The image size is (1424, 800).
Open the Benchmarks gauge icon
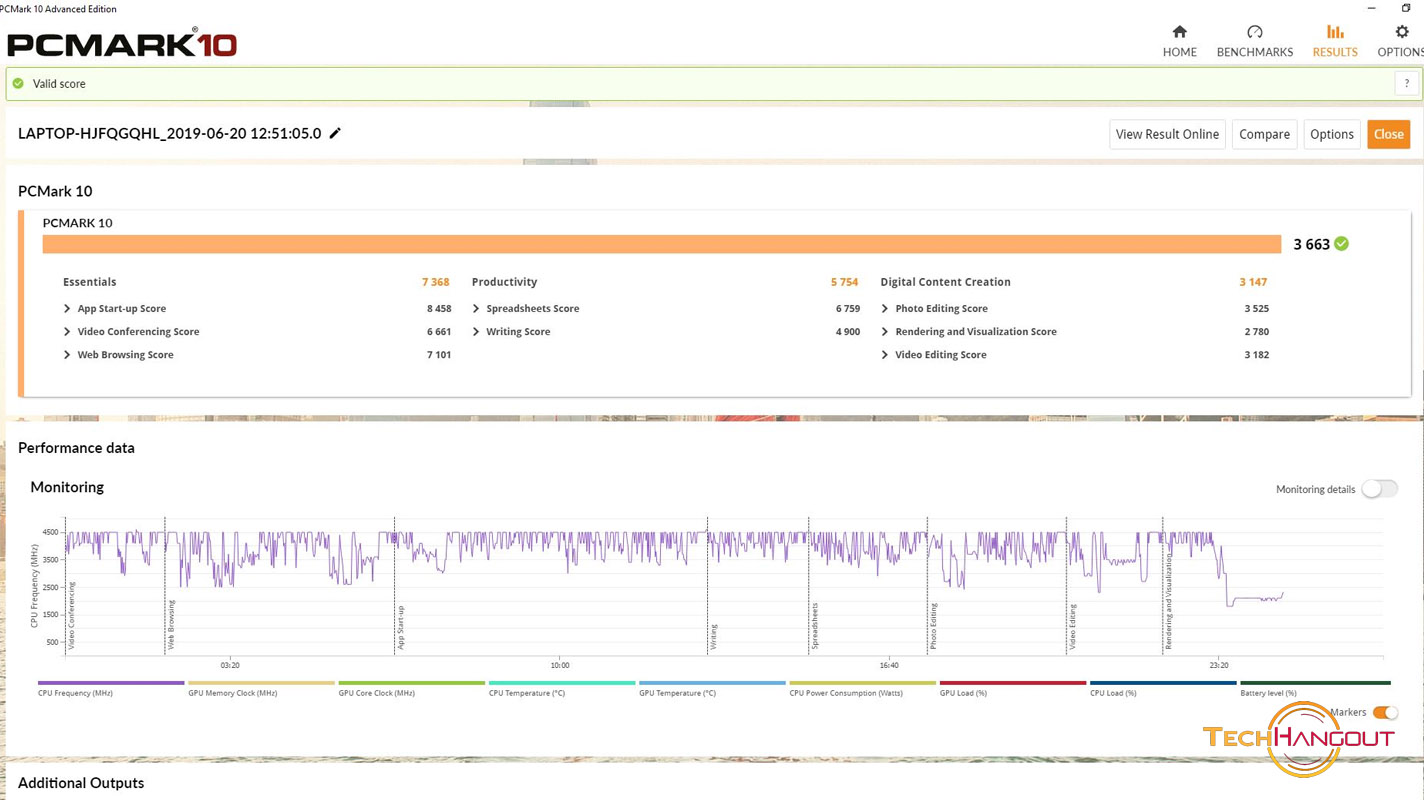tap(1254, 32)
